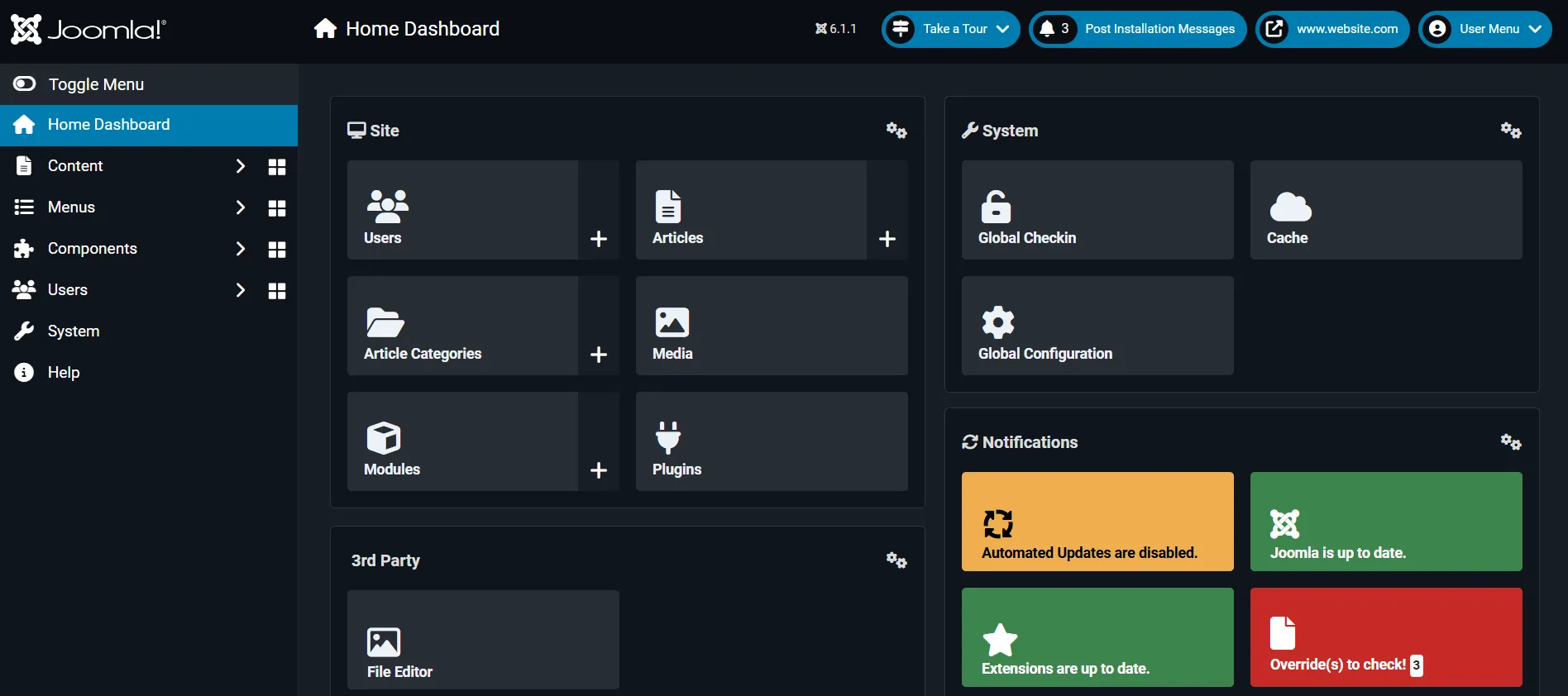Viewport: 1568px width, 696px height.
Task: Open Notifications module settings gear
Action: coord(1511,442)
